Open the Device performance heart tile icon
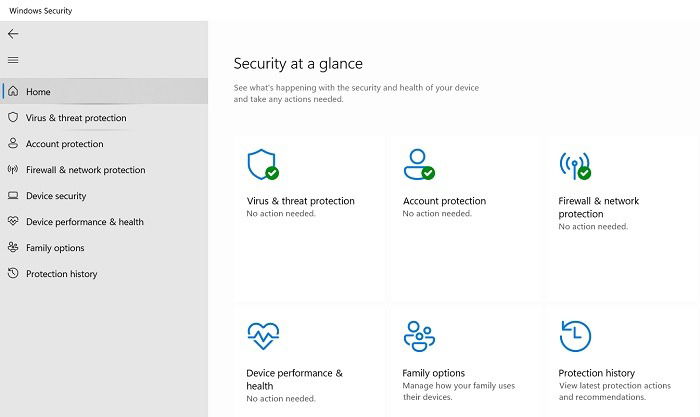This screenshot has width=700, height=417. pyautogui.click(x=263, y=336)
